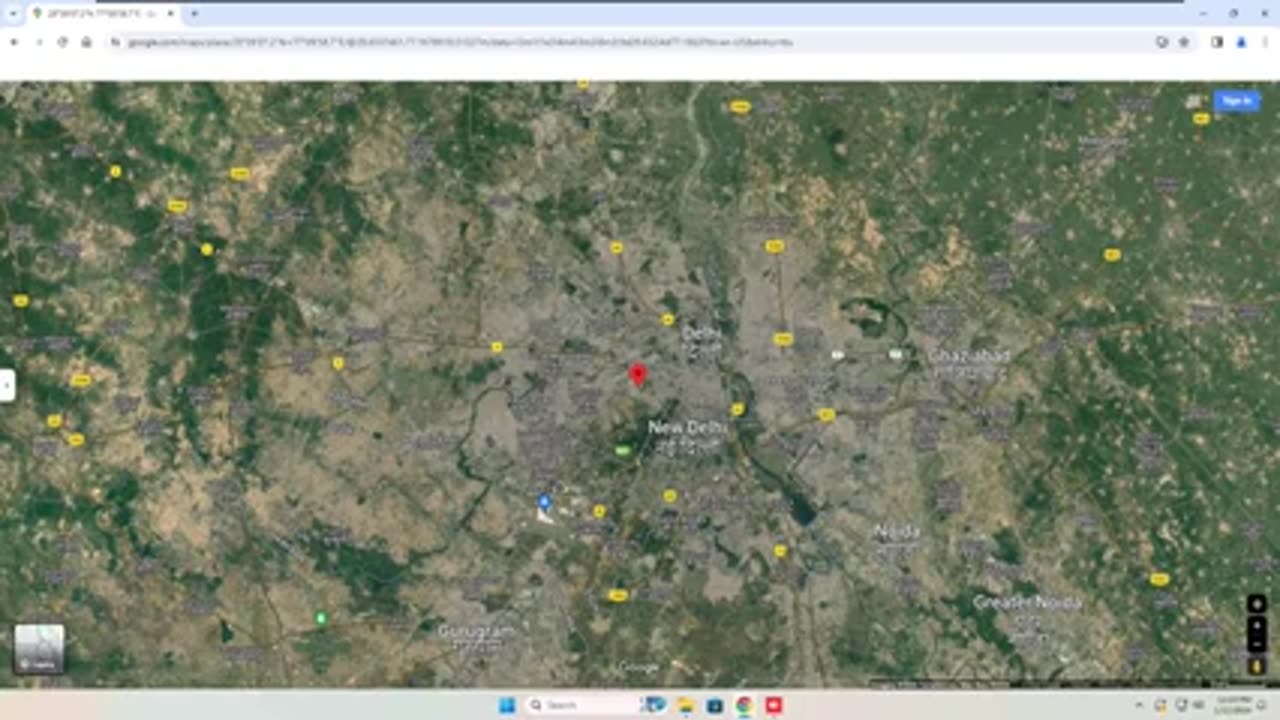
Task: Open the tab search dropdown arrow
Action: [x=14, y=13]
